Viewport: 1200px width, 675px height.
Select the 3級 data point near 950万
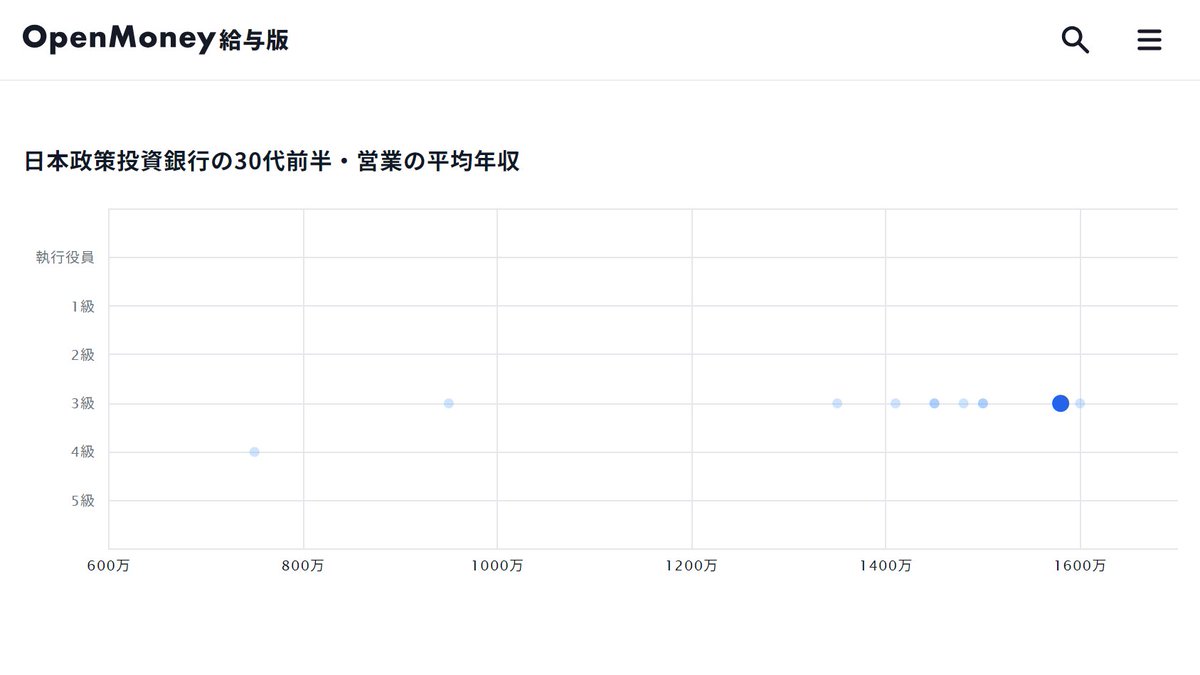[449, 403]
